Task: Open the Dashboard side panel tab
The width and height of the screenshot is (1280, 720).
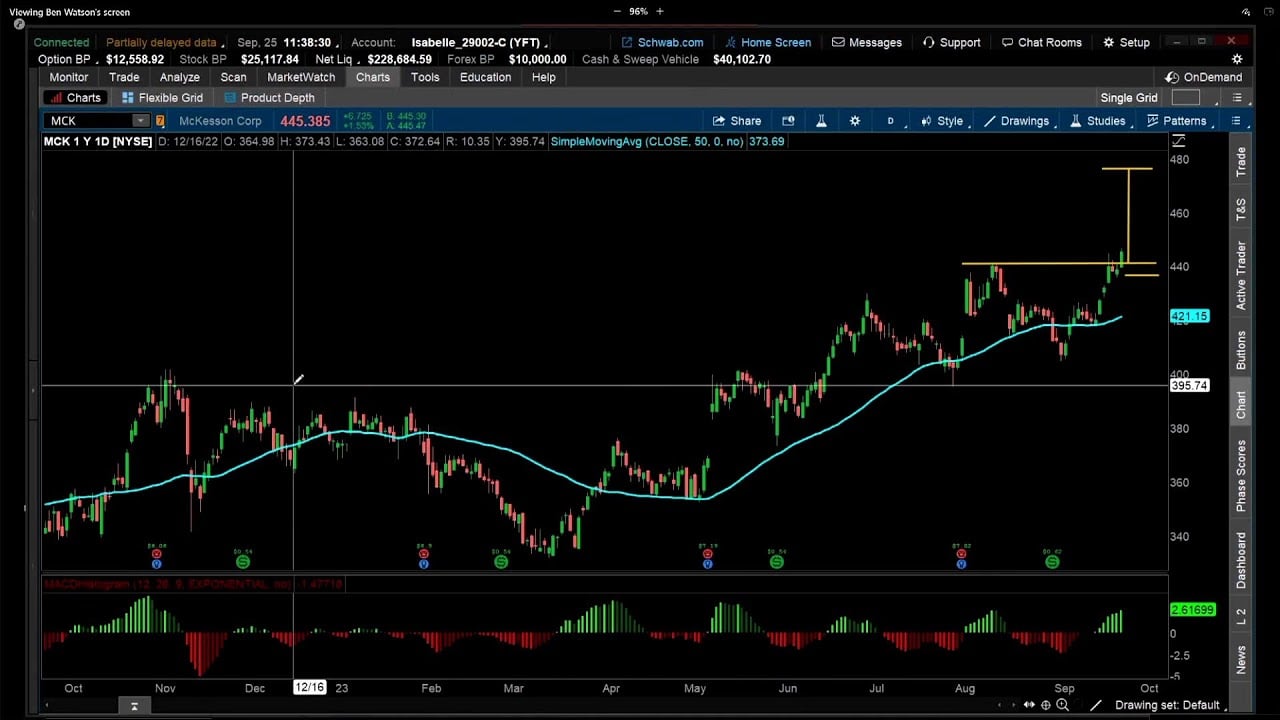Action: 1241,560
